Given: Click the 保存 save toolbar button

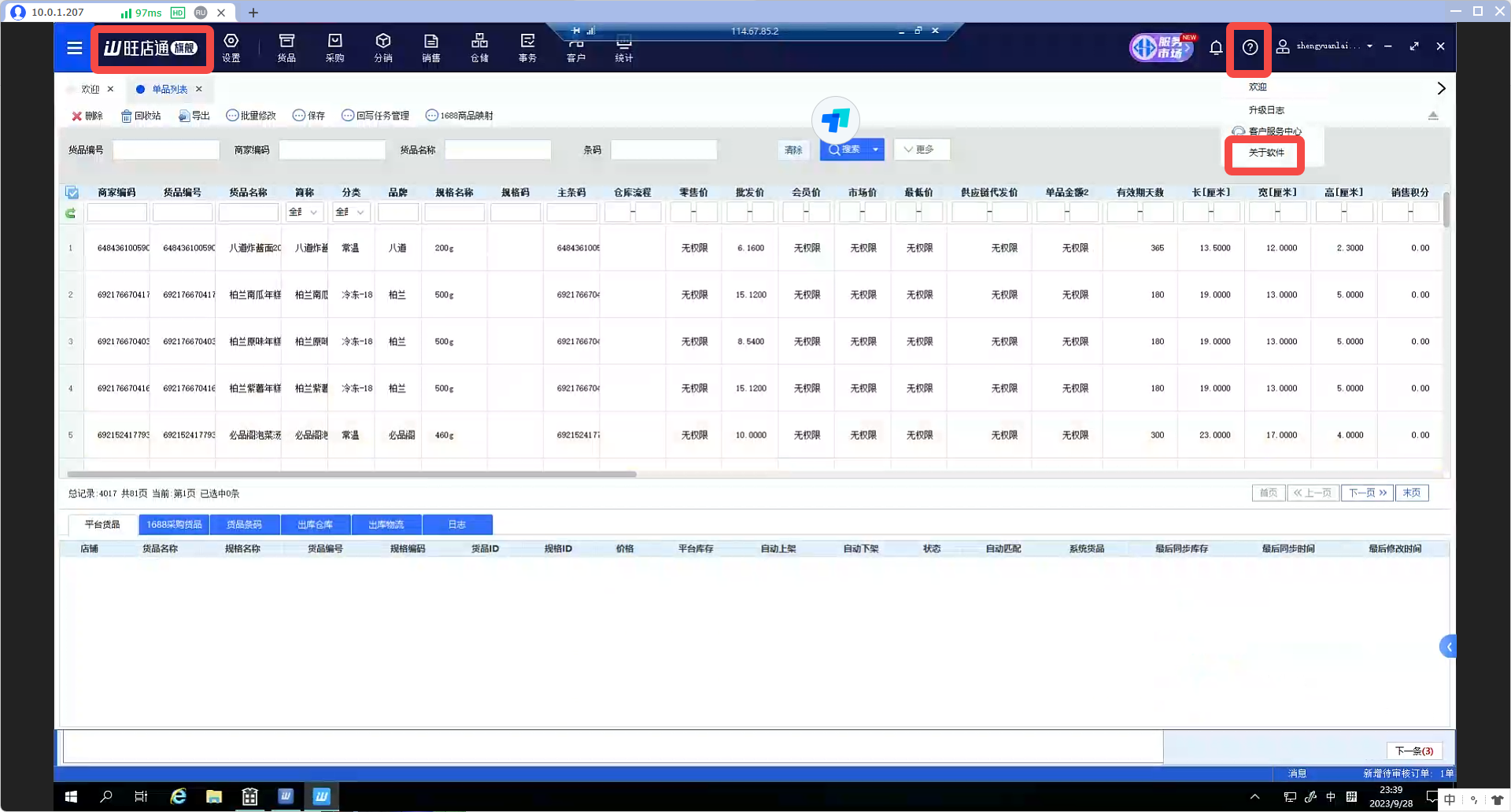Looking at the screenshot, I should coord(308,116).
